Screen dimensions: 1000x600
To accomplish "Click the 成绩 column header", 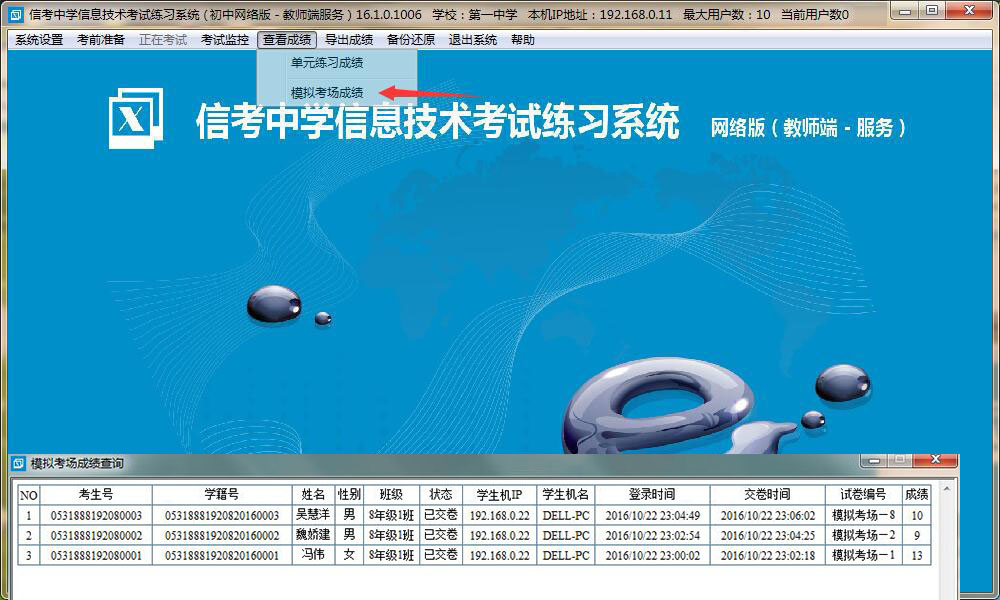I will (x=916, y=495).
